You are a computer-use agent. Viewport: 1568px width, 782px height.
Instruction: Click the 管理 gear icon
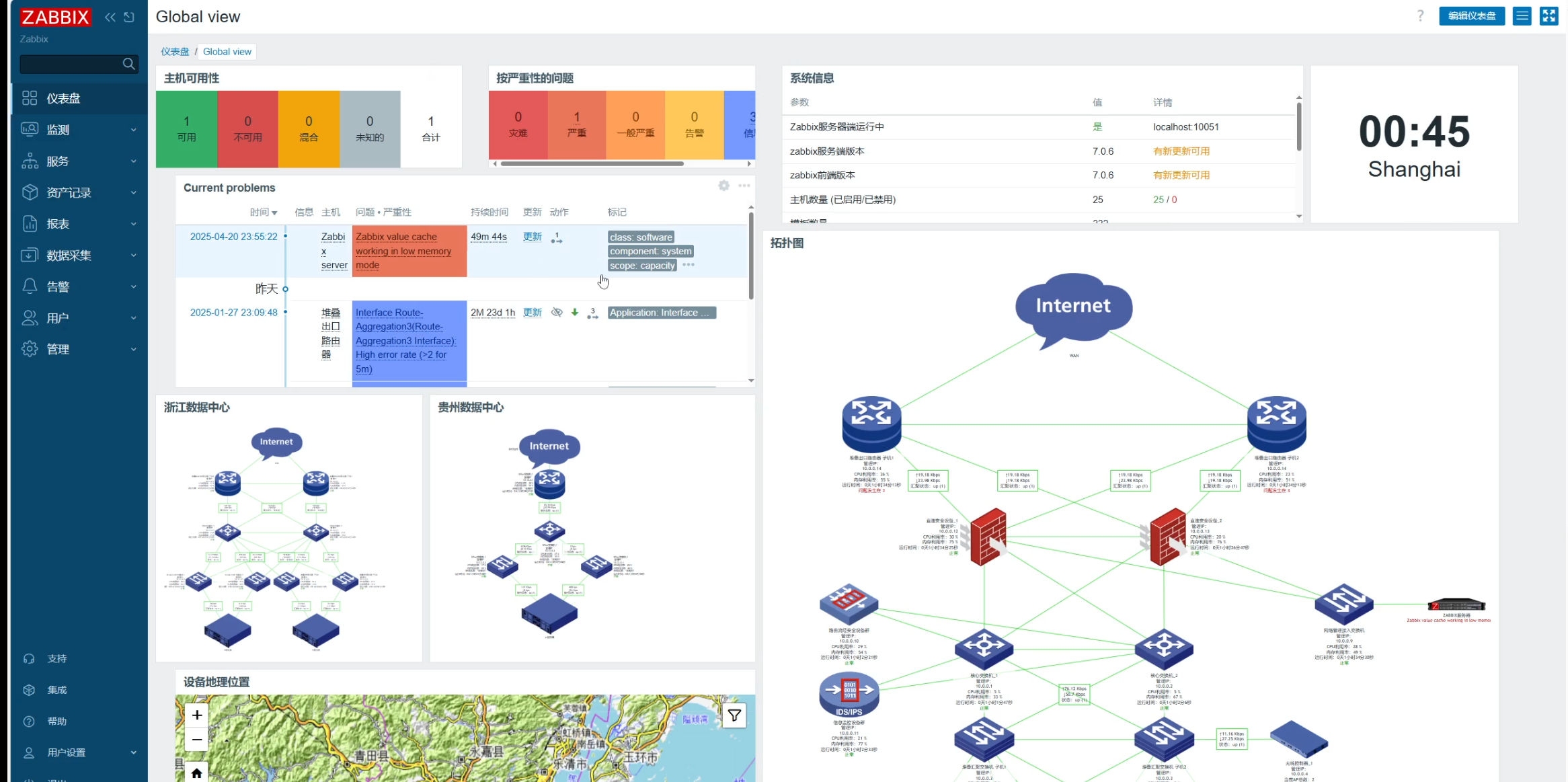[30, 349]
